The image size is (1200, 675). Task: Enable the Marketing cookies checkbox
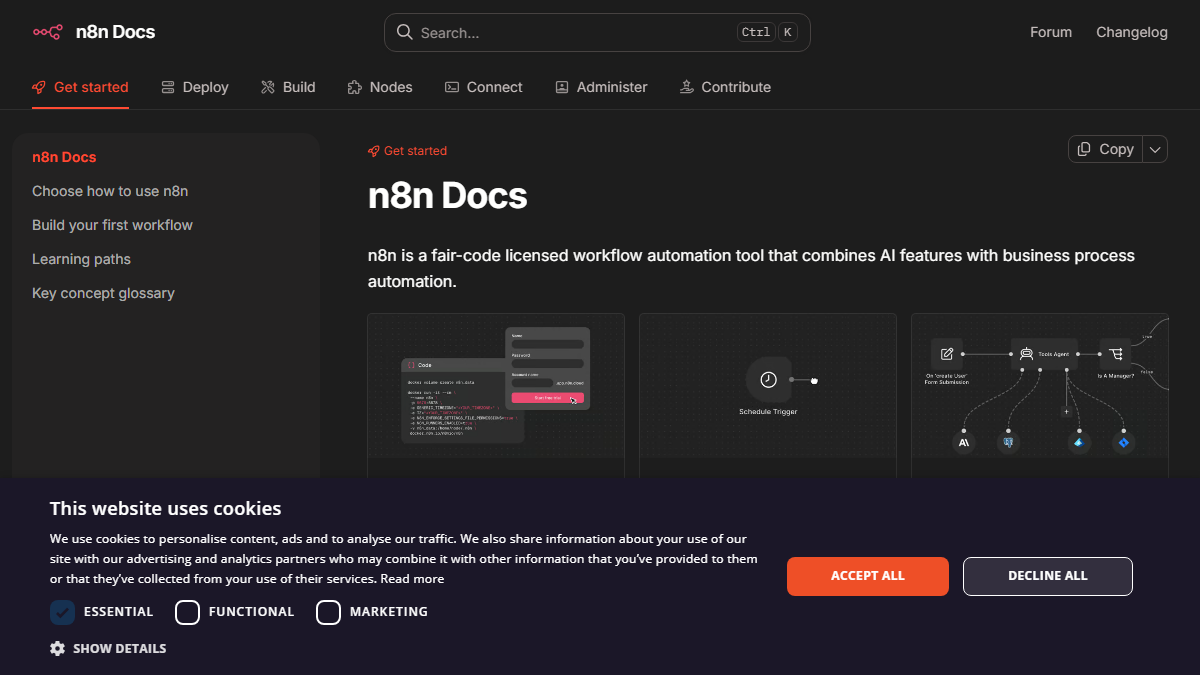328,612
